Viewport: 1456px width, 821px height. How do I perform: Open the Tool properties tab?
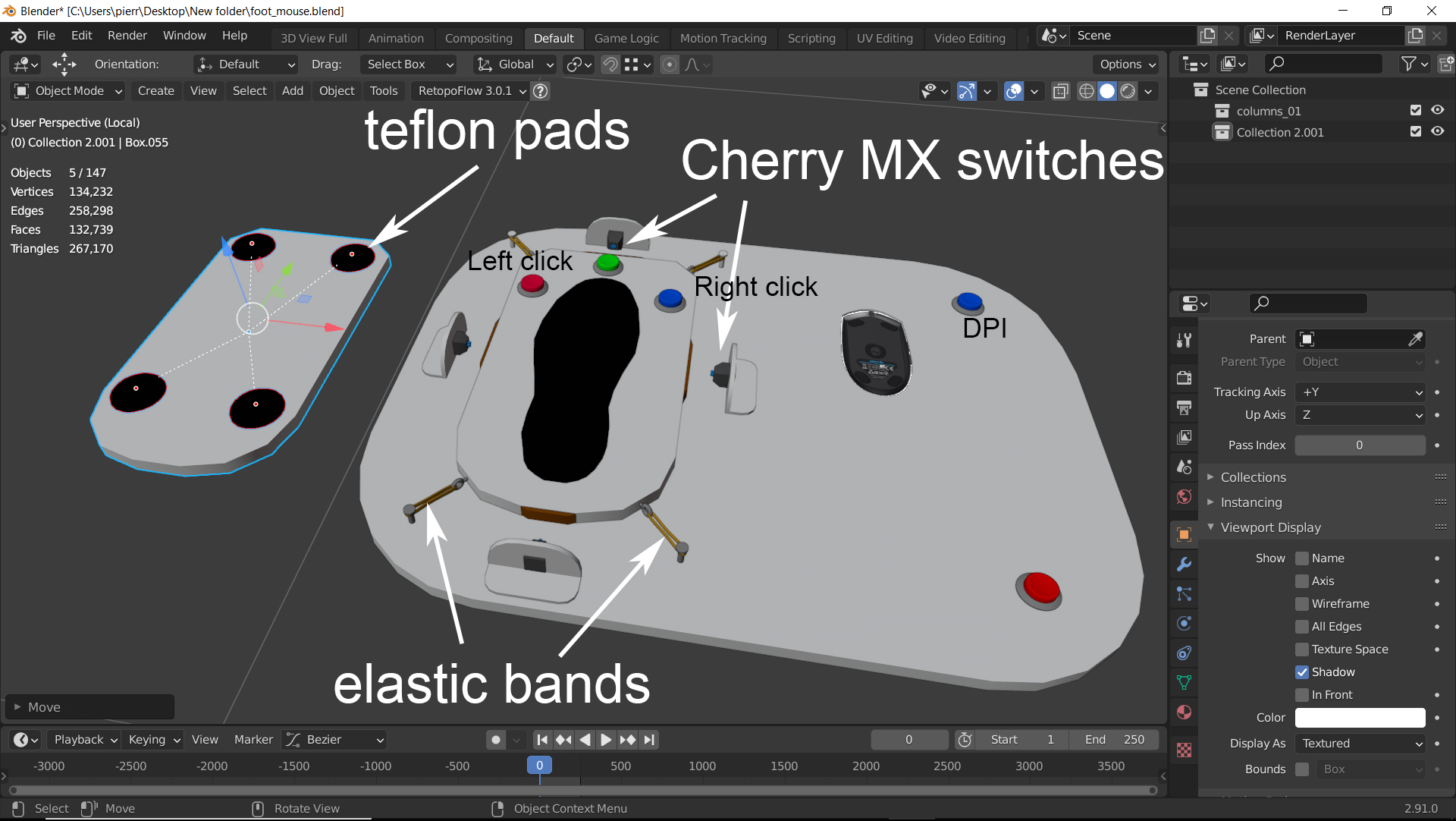coord(1184,340)
